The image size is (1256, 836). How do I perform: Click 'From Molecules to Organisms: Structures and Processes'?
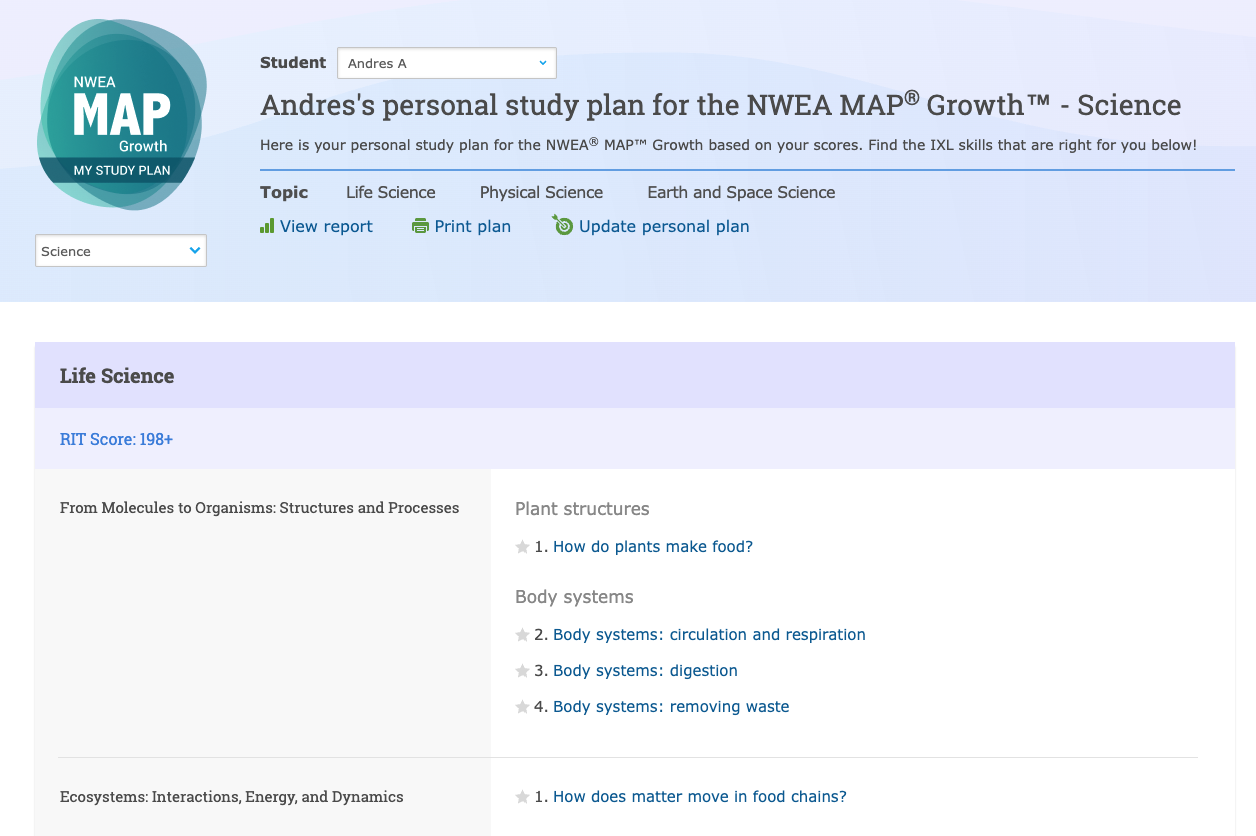[260, 508]
